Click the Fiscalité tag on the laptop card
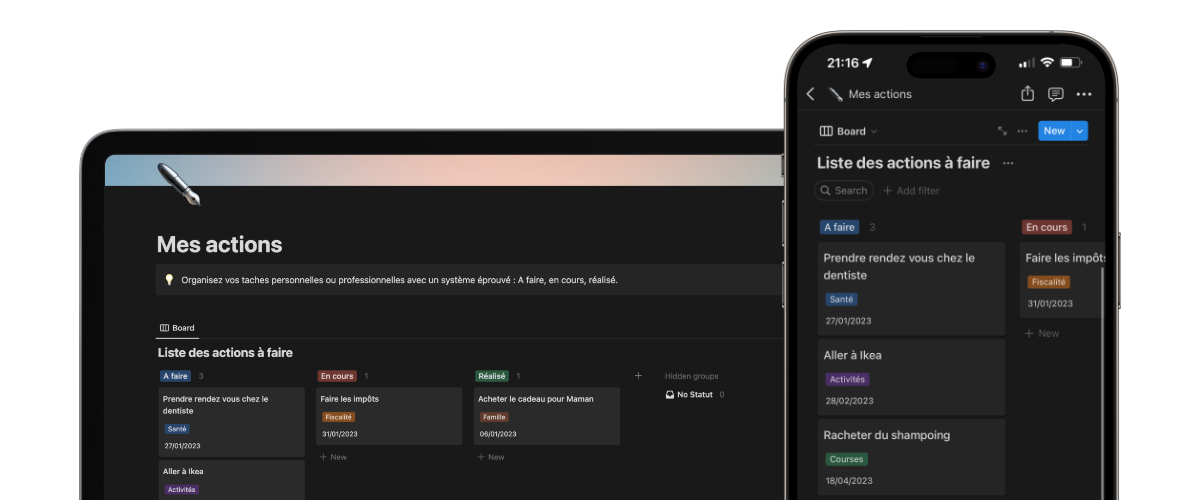Viewport: 1200px width, 500px height. pyautogui.click(x=339, y=417)
